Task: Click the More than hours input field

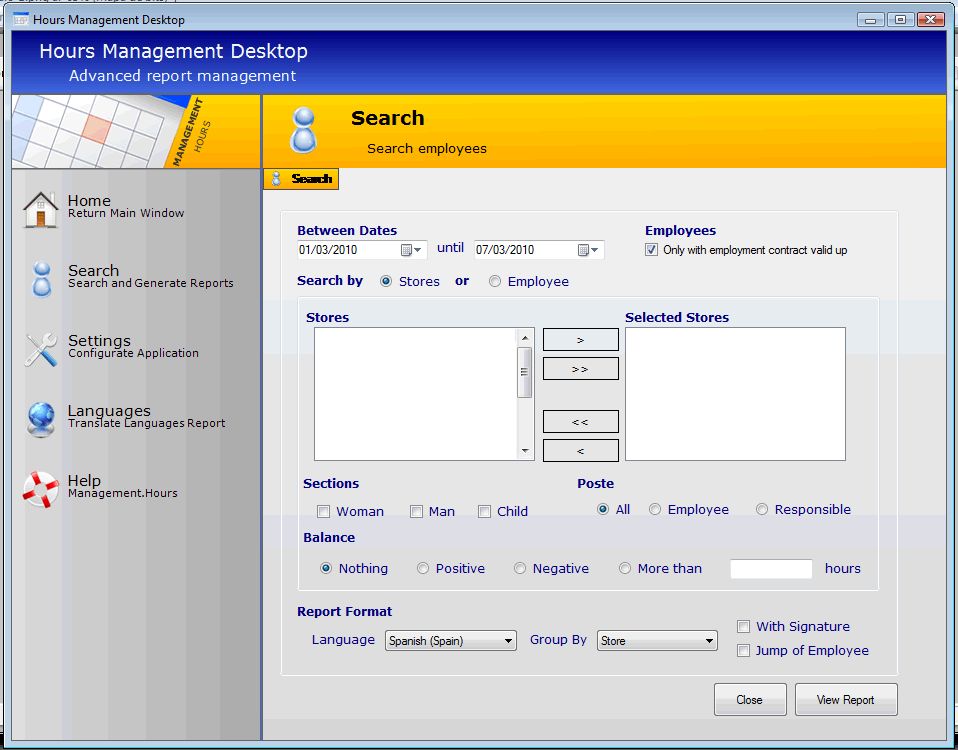Action: pos(771,569)
